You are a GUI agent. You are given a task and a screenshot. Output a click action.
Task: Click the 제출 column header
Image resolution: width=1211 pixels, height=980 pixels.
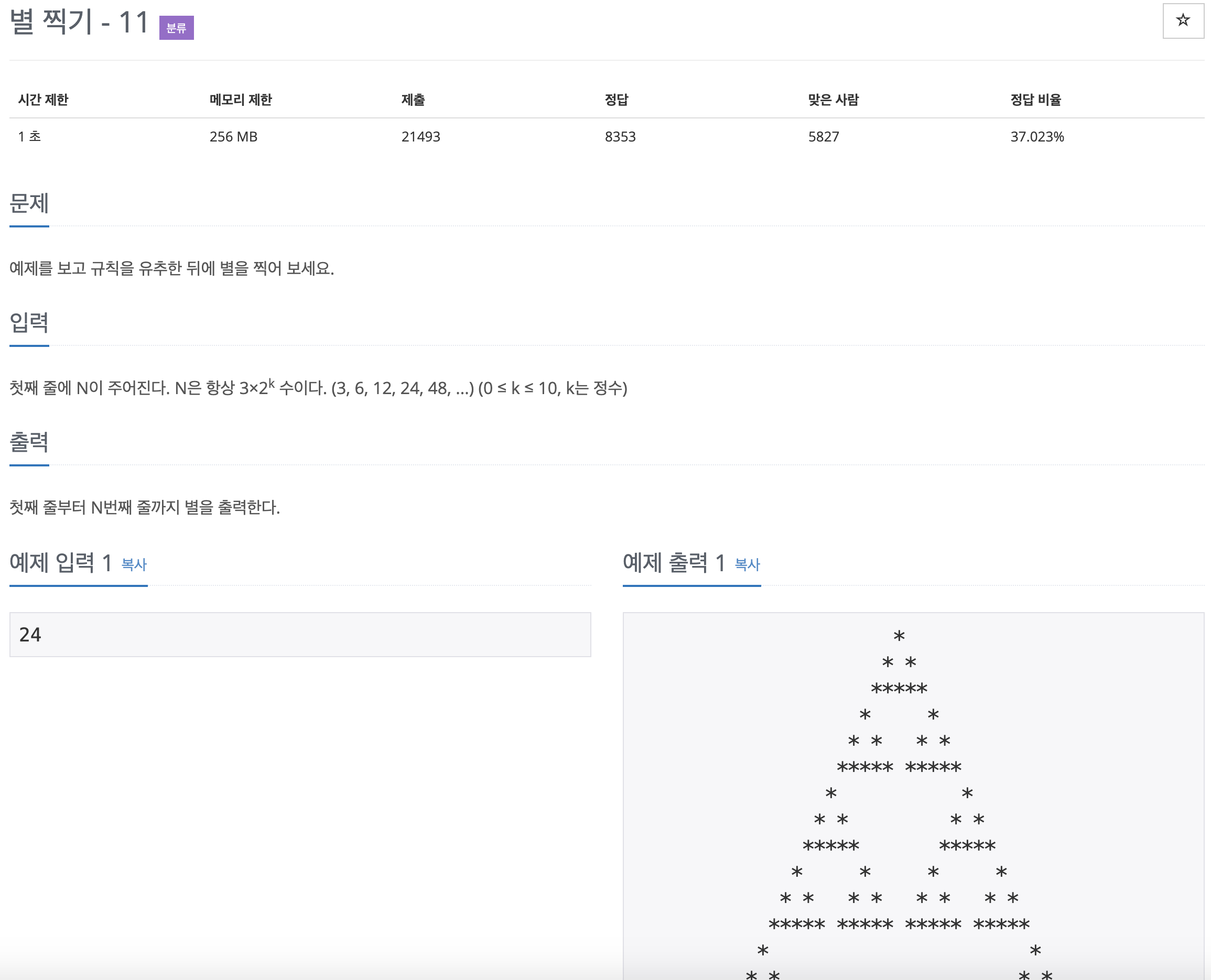click(413, 100)
